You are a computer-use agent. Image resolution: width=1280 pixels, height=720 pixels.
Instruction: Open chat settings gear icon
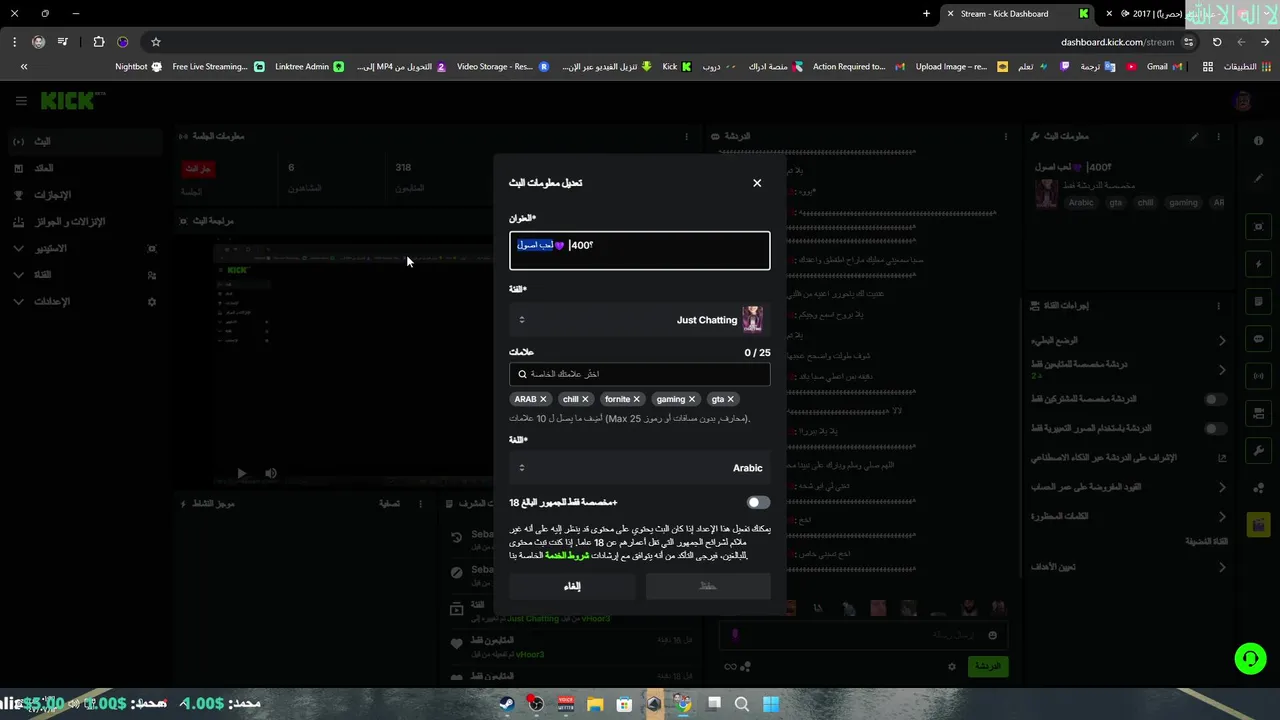[x=952, y=666]
